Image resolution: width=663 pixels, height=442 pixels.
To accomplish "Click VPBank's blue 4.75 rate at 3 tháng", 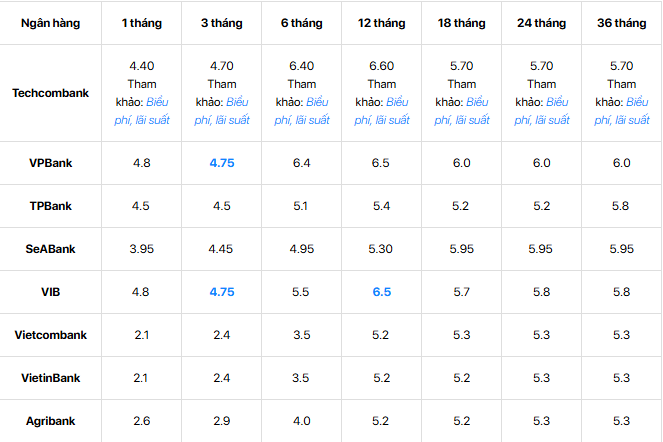I will click(x=222, y=163).
